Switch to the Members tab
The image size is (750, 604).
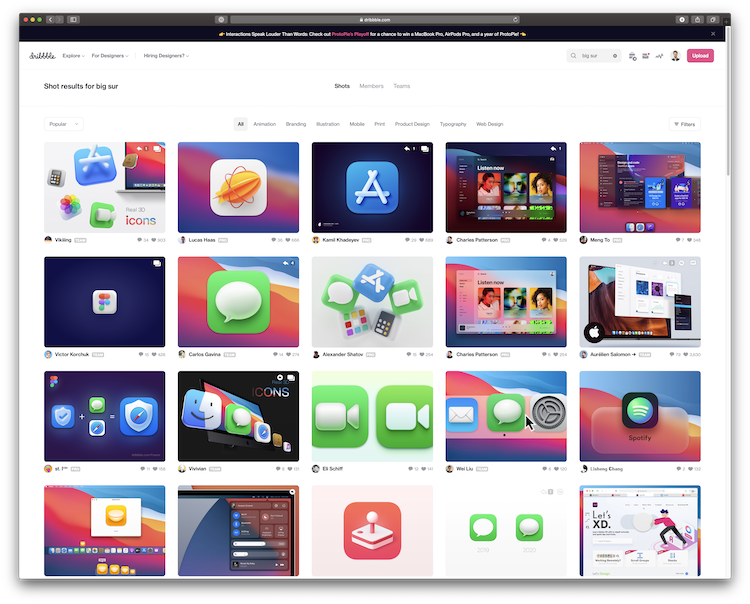371,86
